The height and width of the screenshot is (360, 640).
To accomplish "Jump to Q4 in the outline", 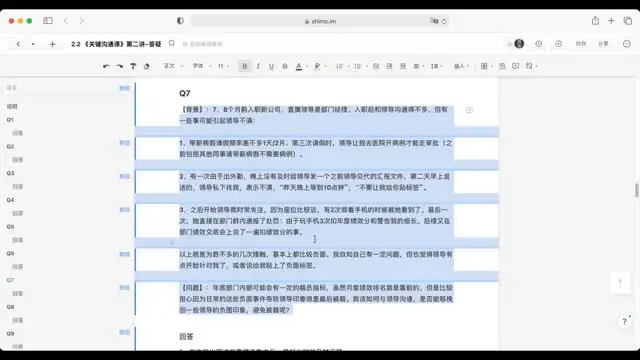I will point(10,200).
